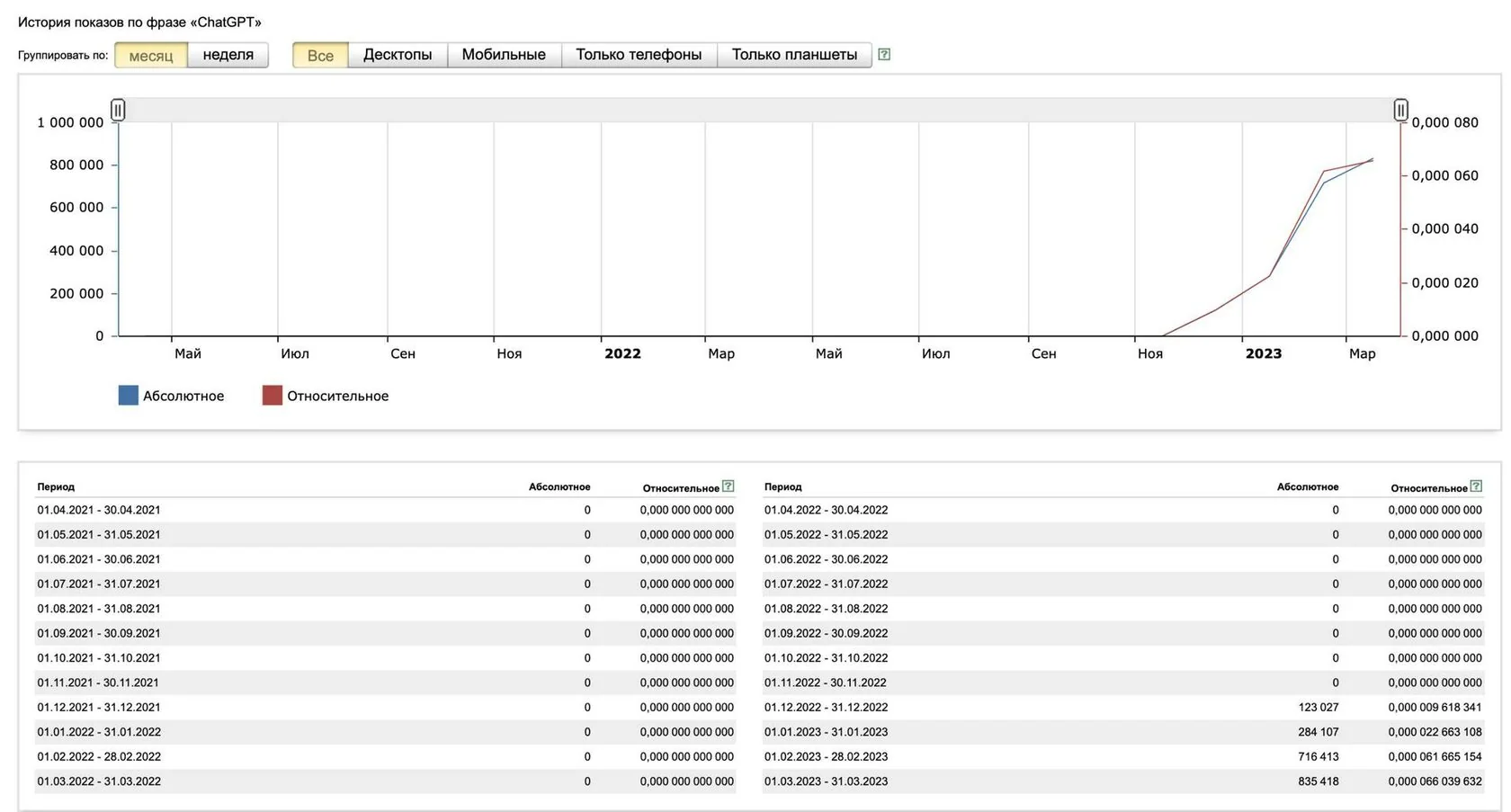
Task: Toggle the red Относительное legend swatch
Action: pos(273,396)
